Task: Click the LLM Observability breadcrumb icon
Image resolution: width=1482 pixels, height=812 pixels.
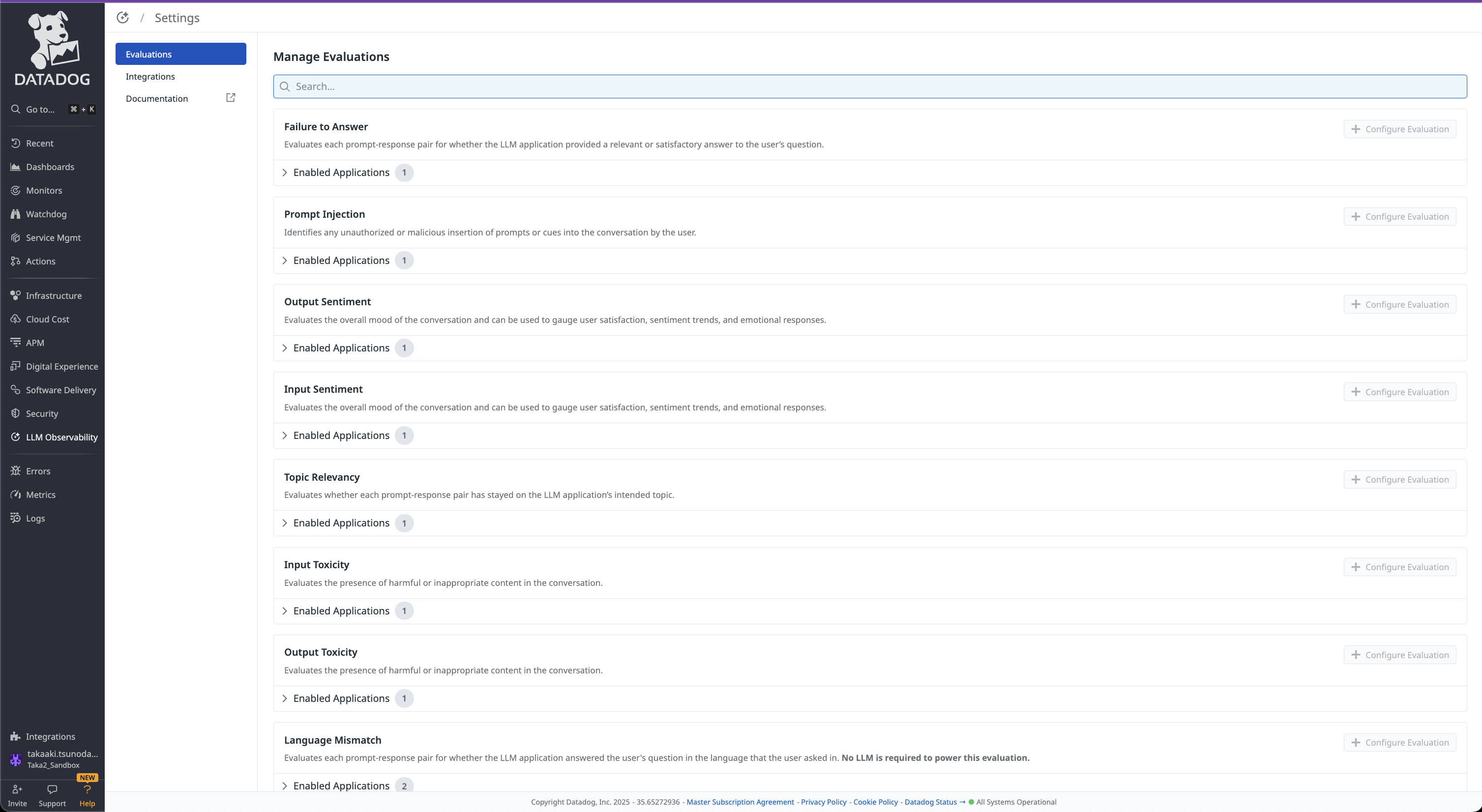Action: point(122,18)
